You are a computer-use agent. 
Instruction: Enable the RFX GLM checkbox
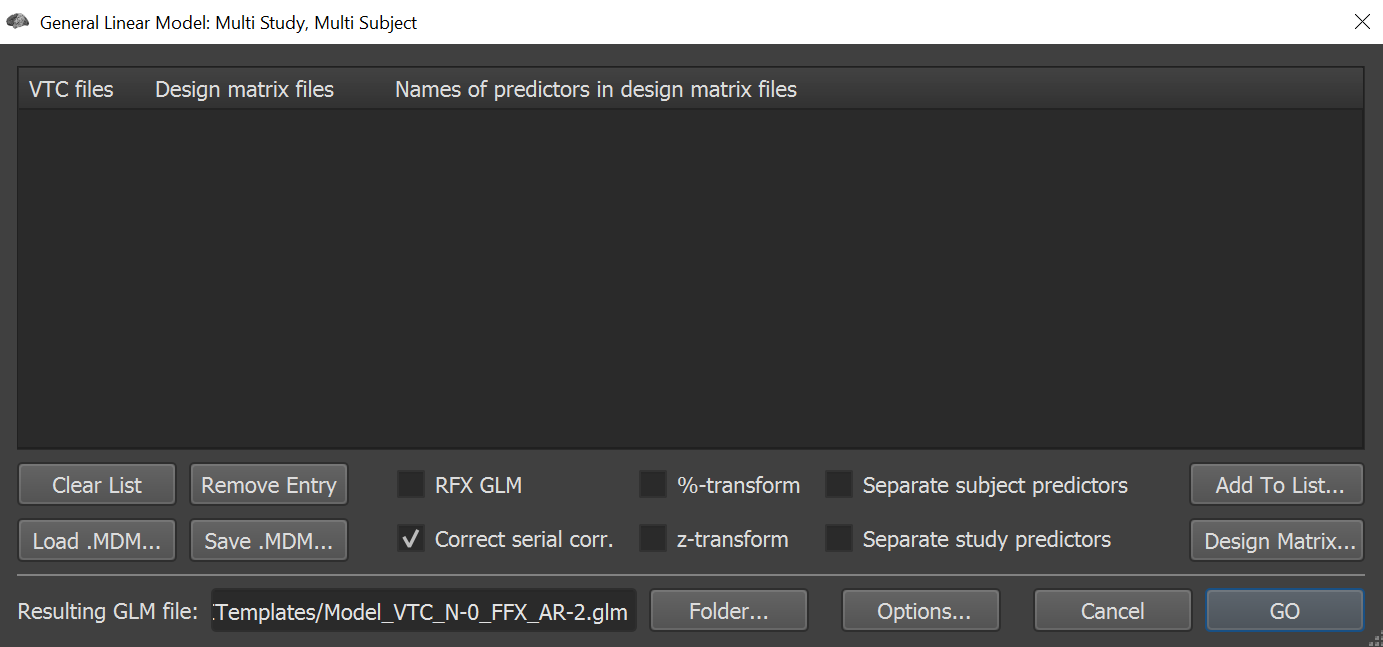411,485
